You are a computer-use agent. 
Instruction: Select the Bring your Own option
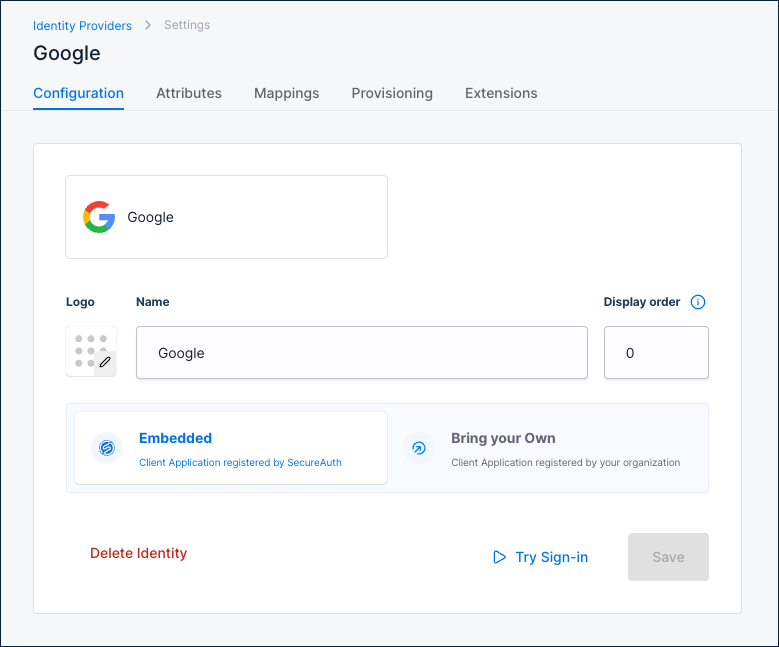[x=548, y=448]
